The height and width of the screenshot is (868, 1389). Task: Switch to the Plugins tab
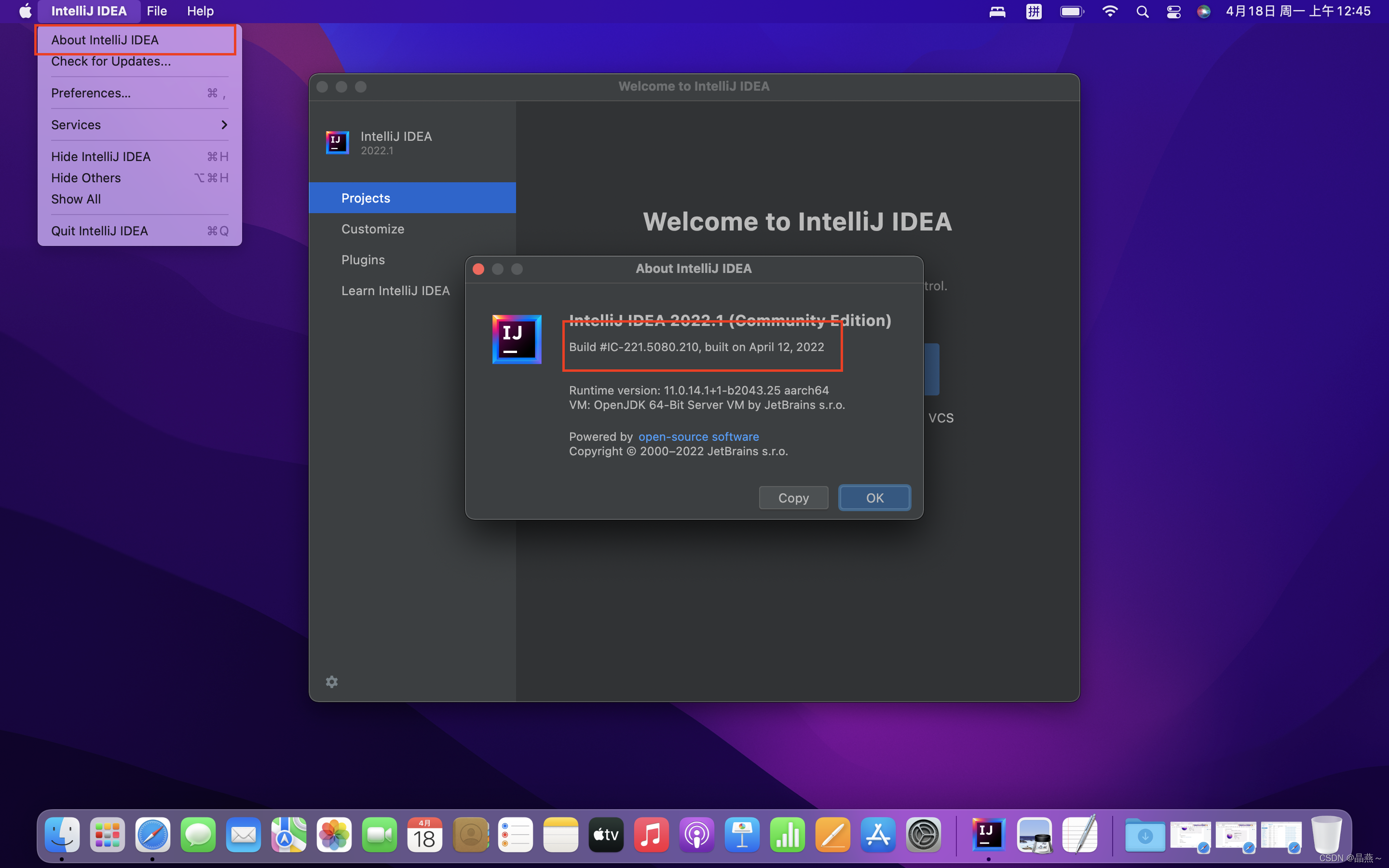[363, 259]
